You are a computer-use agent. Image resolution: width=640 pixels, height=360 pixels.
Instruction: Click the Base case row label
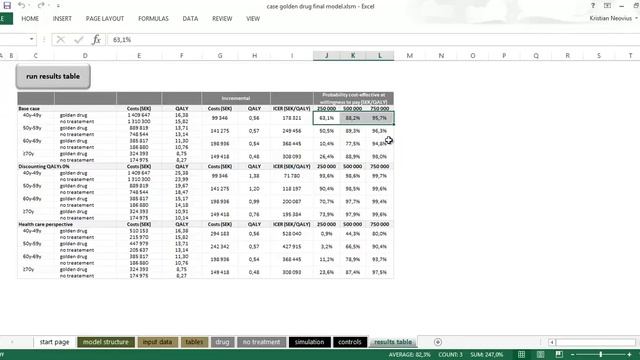[x=29, y=109]
